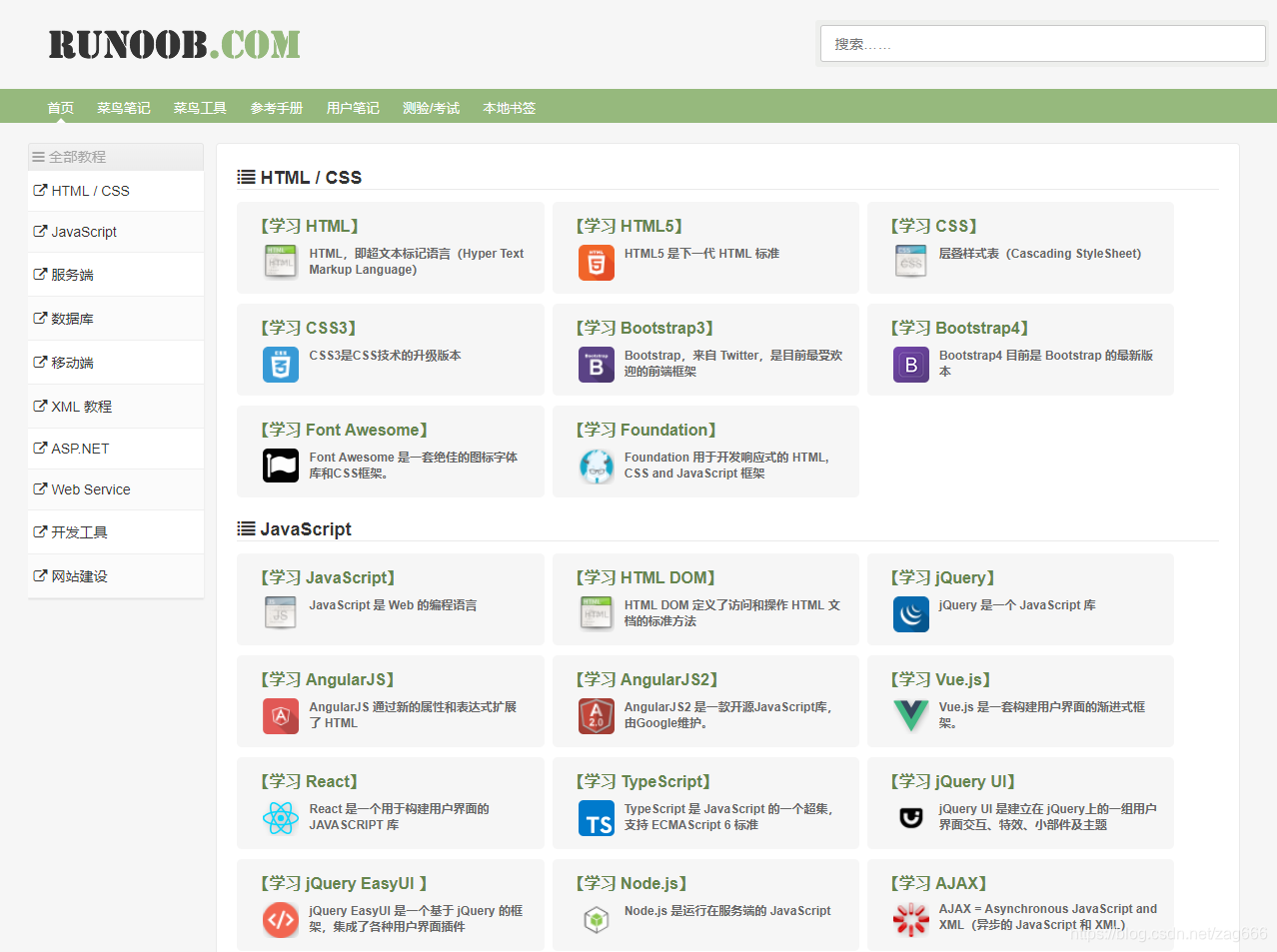Open HTML / CSS in the sidebar
The height and width of the screenshot is (952, 1277).
tap(116, 191)
